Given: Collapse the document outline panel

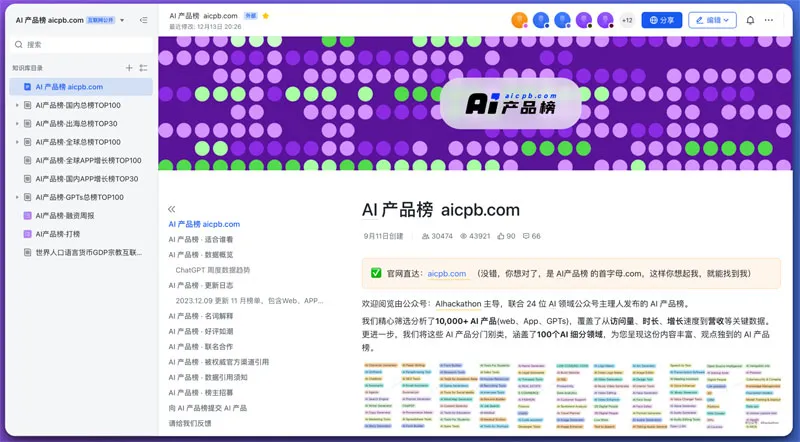Looking at the screenshot, I should click(171, 209).
